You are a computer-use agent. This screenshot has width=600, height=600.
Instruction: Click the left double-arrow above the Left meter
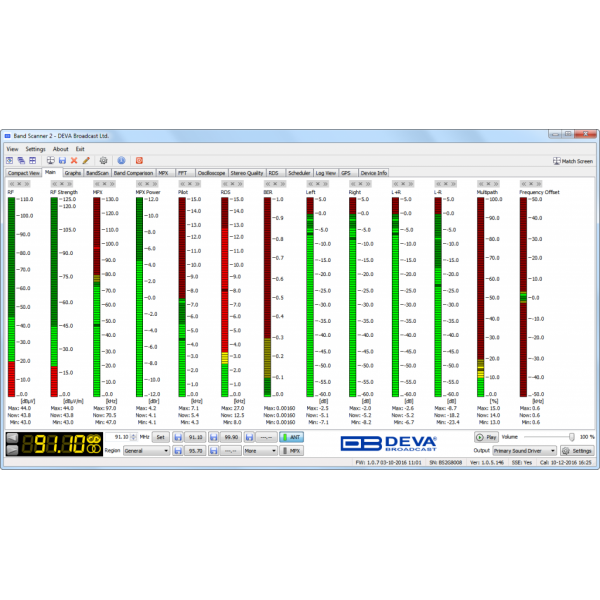coord(310,184)
